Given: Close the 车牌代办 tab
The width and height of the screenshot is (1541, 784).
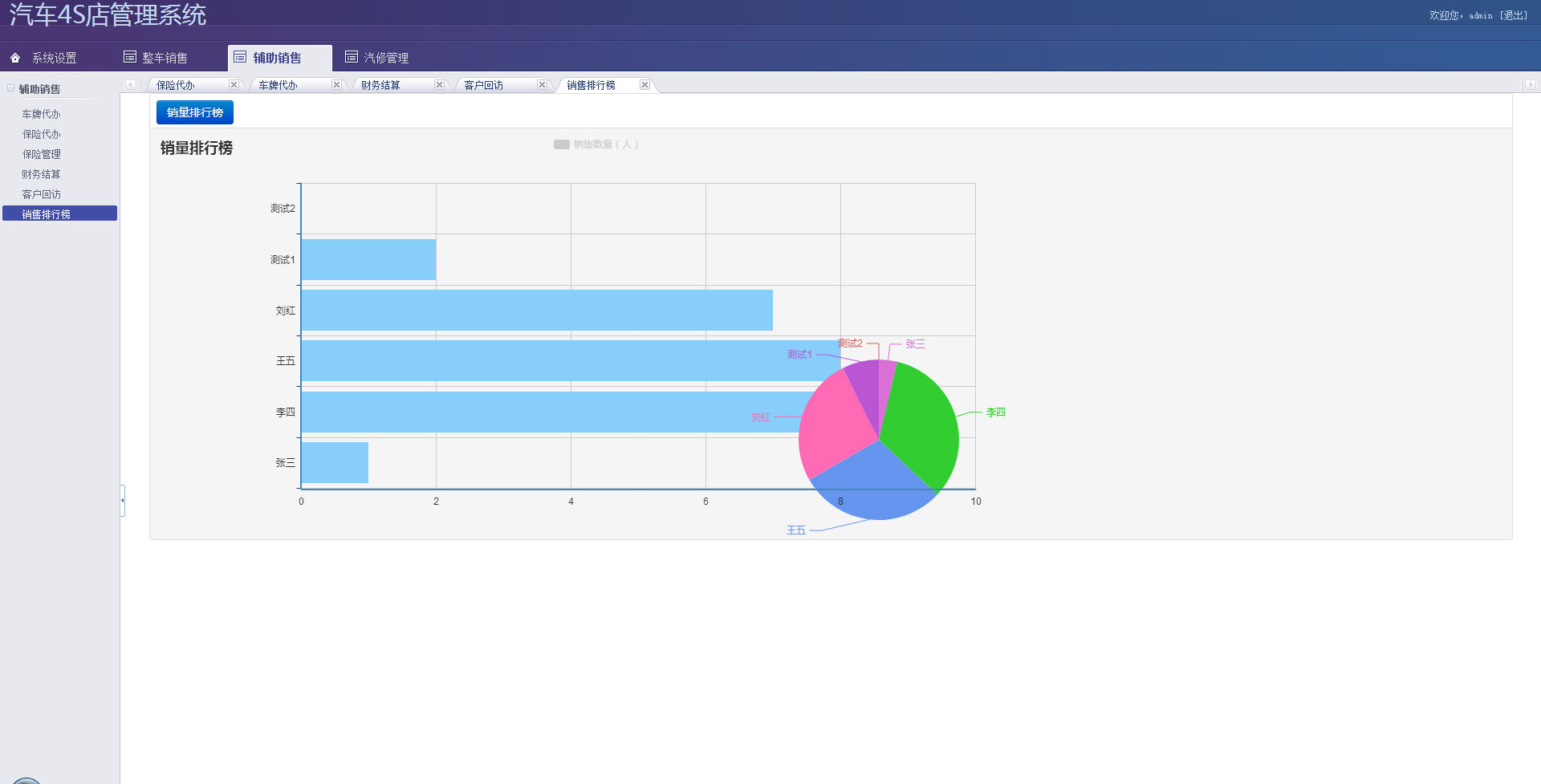Looking at the screenshot, I should [x=336, y=85].
